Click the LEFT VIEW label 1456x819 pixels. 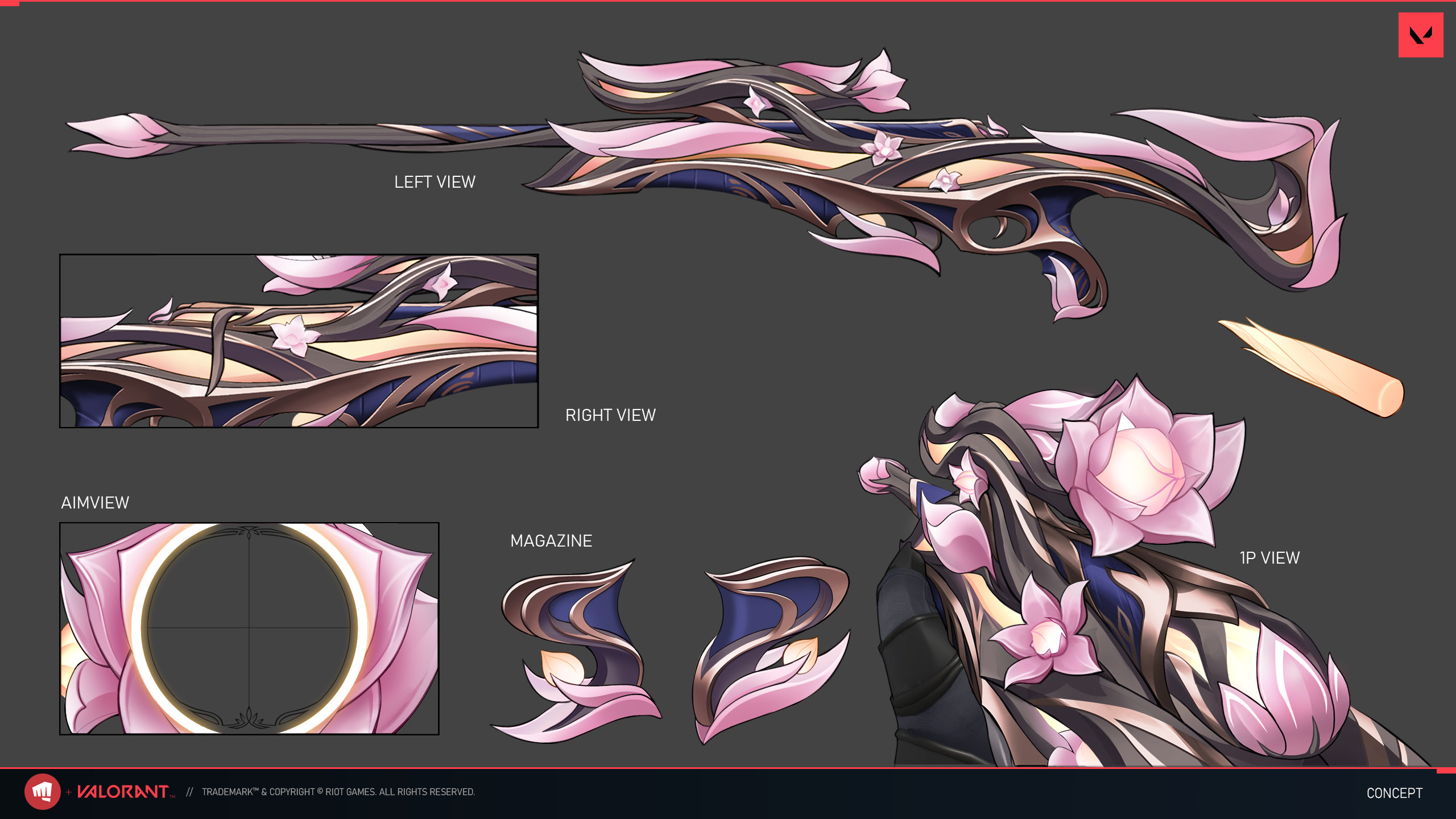(435, 182)
